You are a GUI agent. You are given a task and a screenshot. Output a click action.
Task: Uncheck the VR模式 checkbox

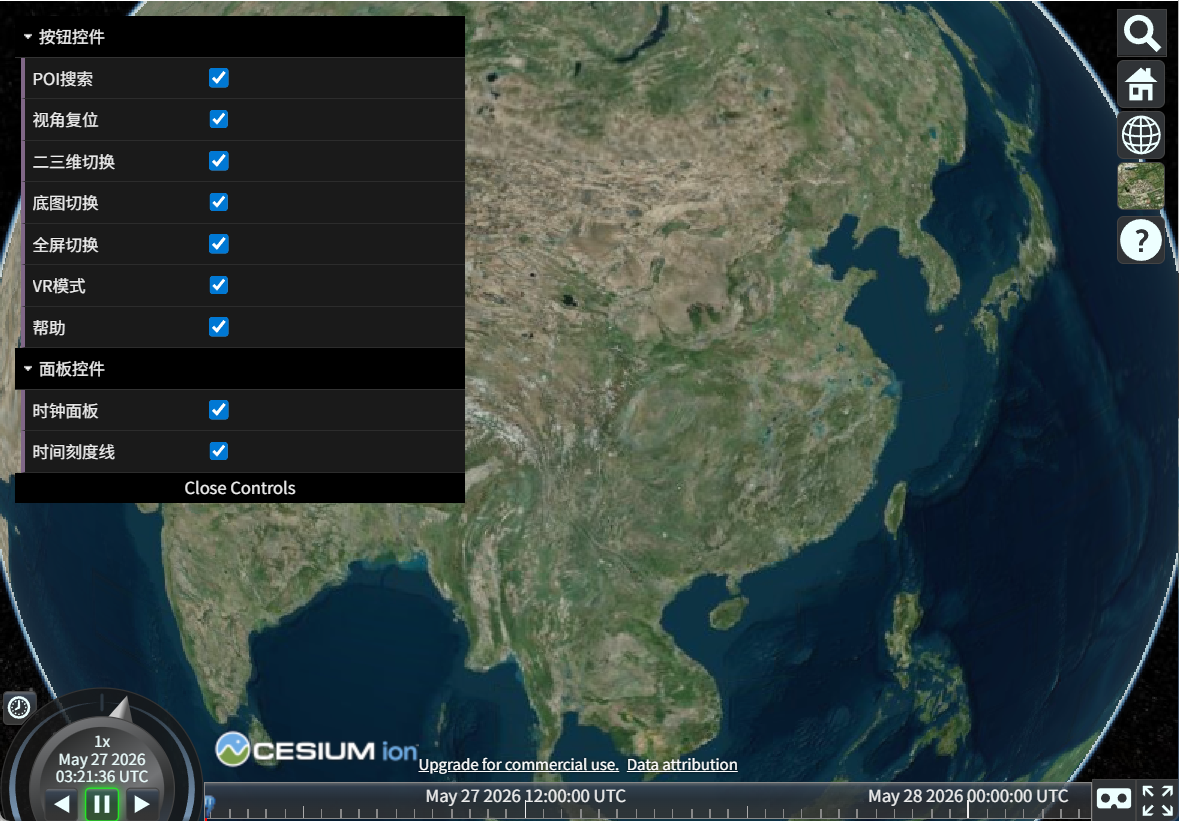[x=219, y=286]
